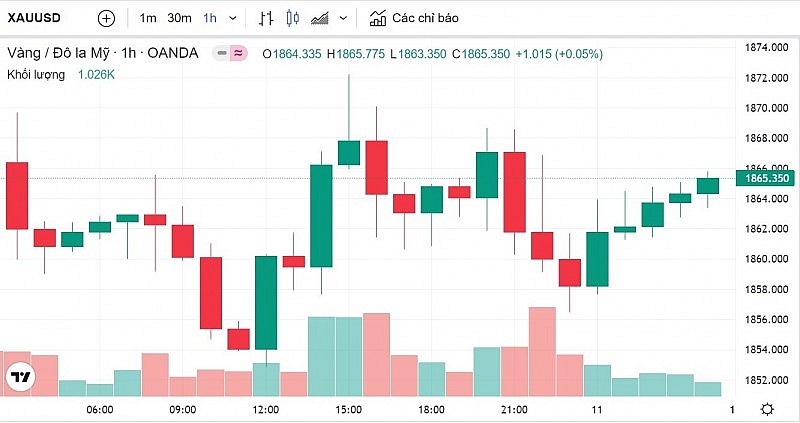
Task: Expand the timeframe dropdown arrow
Action: (233, 18)
